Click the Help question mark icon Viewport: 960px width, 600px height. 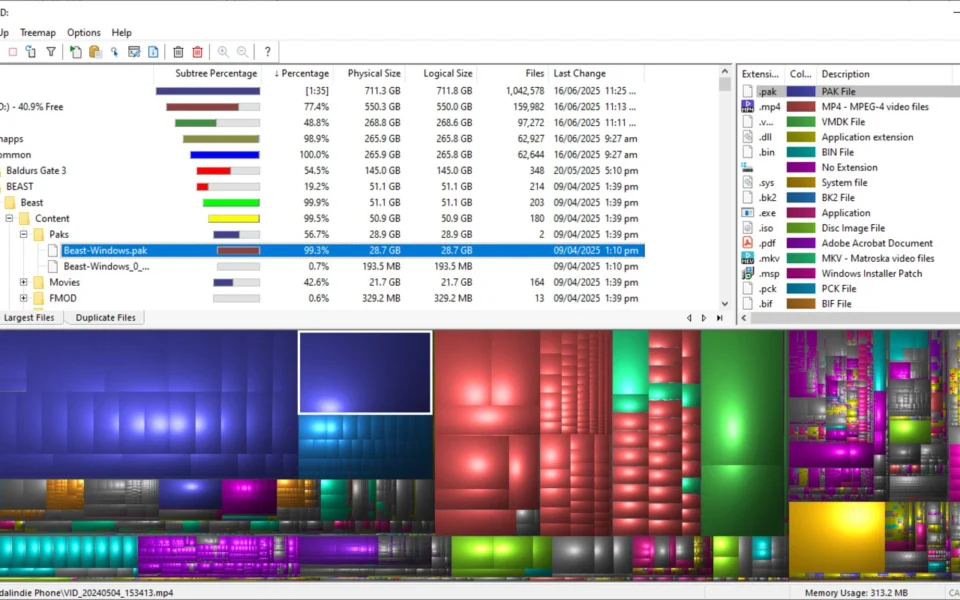(x=267, y=52)
